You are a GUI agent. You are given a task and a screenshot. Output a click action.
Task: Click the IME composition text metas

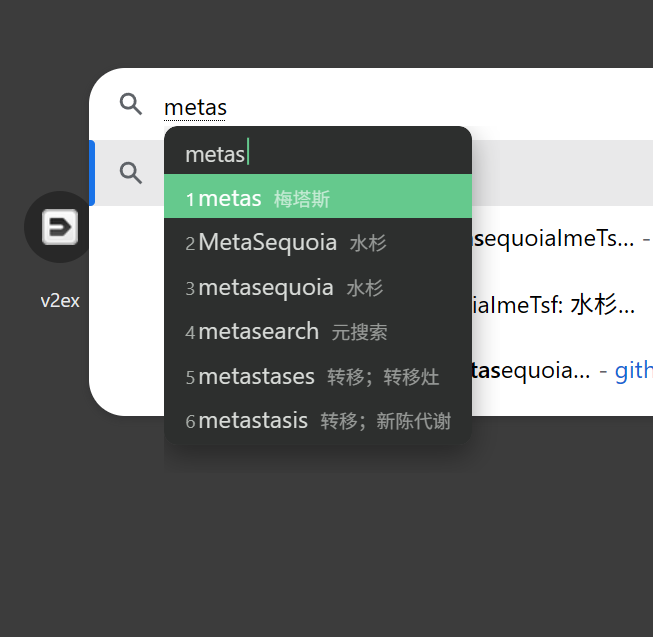[x=215, y=154]
